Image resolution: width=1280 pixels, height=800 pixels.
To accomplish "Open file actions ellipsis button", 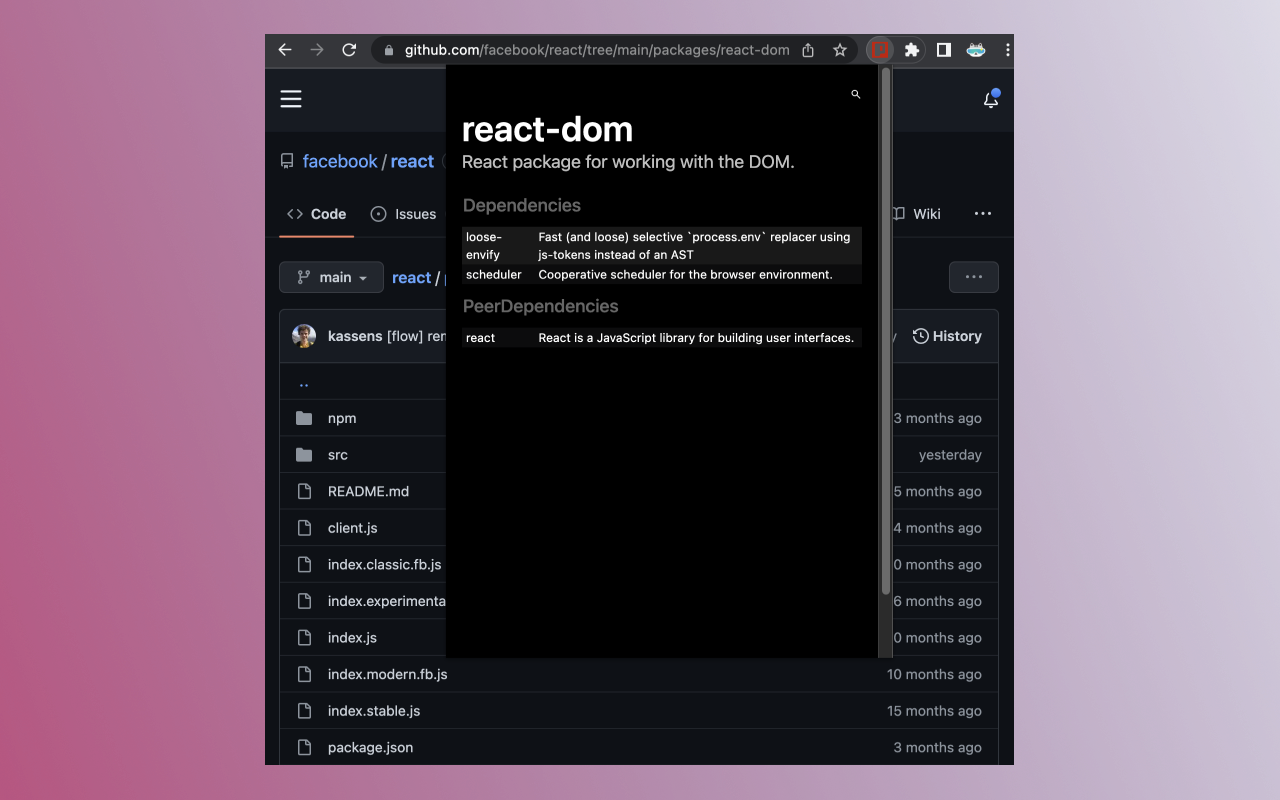I will coord(974,277).
